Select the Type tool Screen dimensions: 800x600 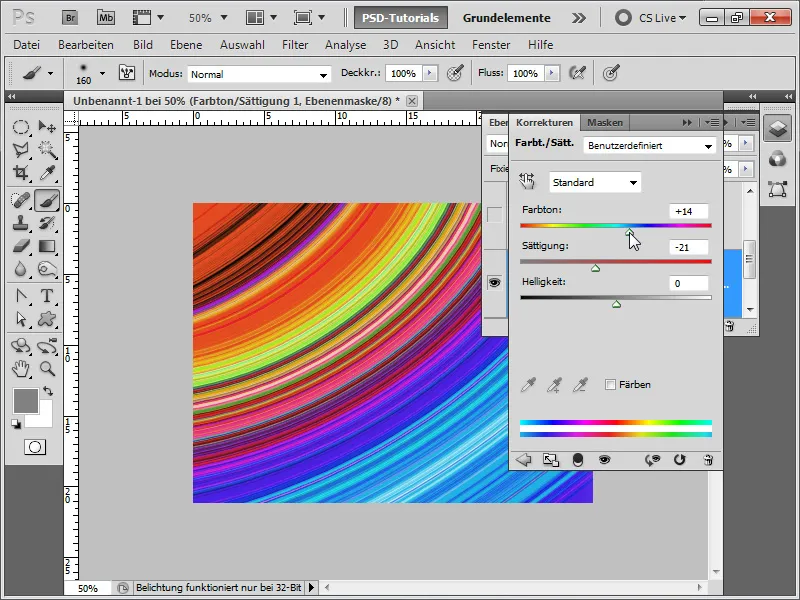point(47,296)
